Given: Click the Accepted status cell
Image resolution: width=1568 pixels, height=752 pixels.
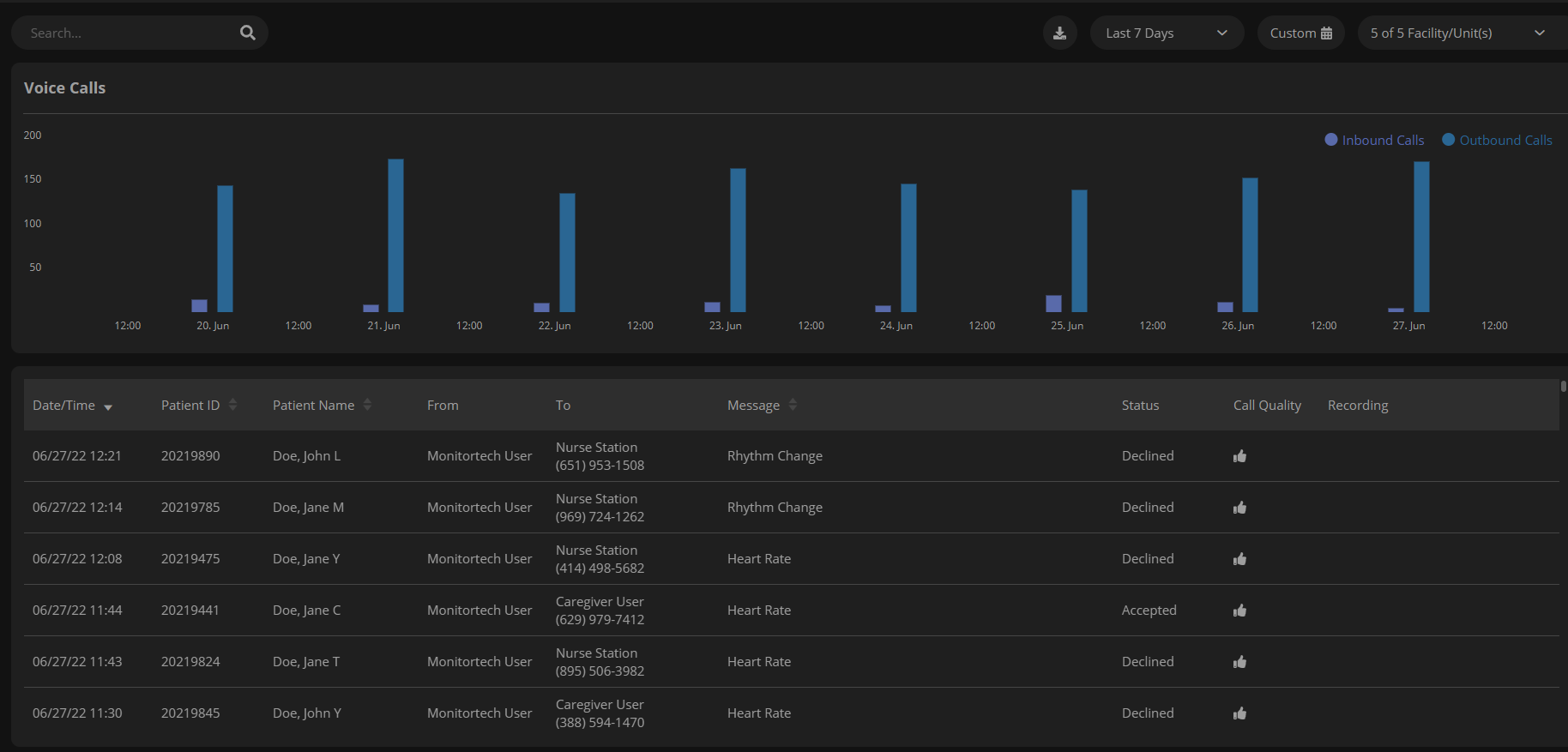Looking at the screenshot, I should [1149, 610].
